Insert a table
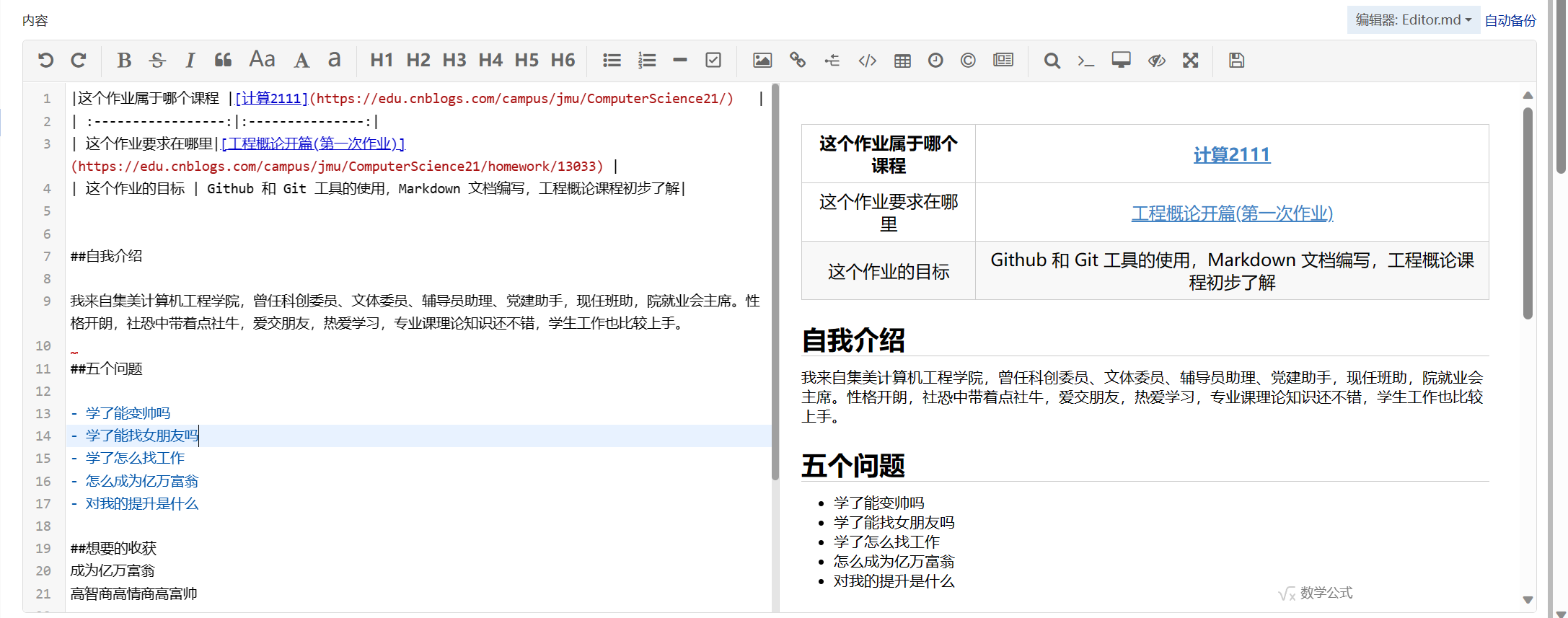Image resolution: width=1568 pixels, height=618 pixels. pos(902,61)
